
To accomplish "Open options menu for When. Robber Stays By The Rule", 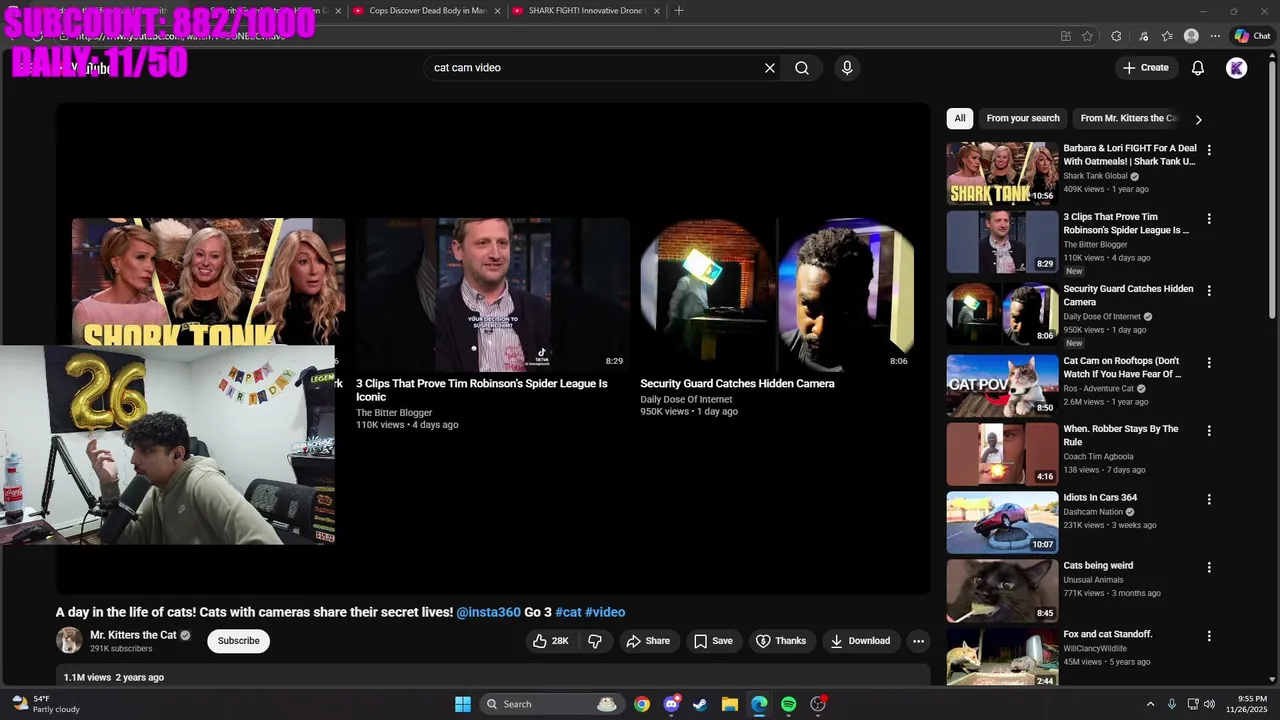I will point(1209,430).
